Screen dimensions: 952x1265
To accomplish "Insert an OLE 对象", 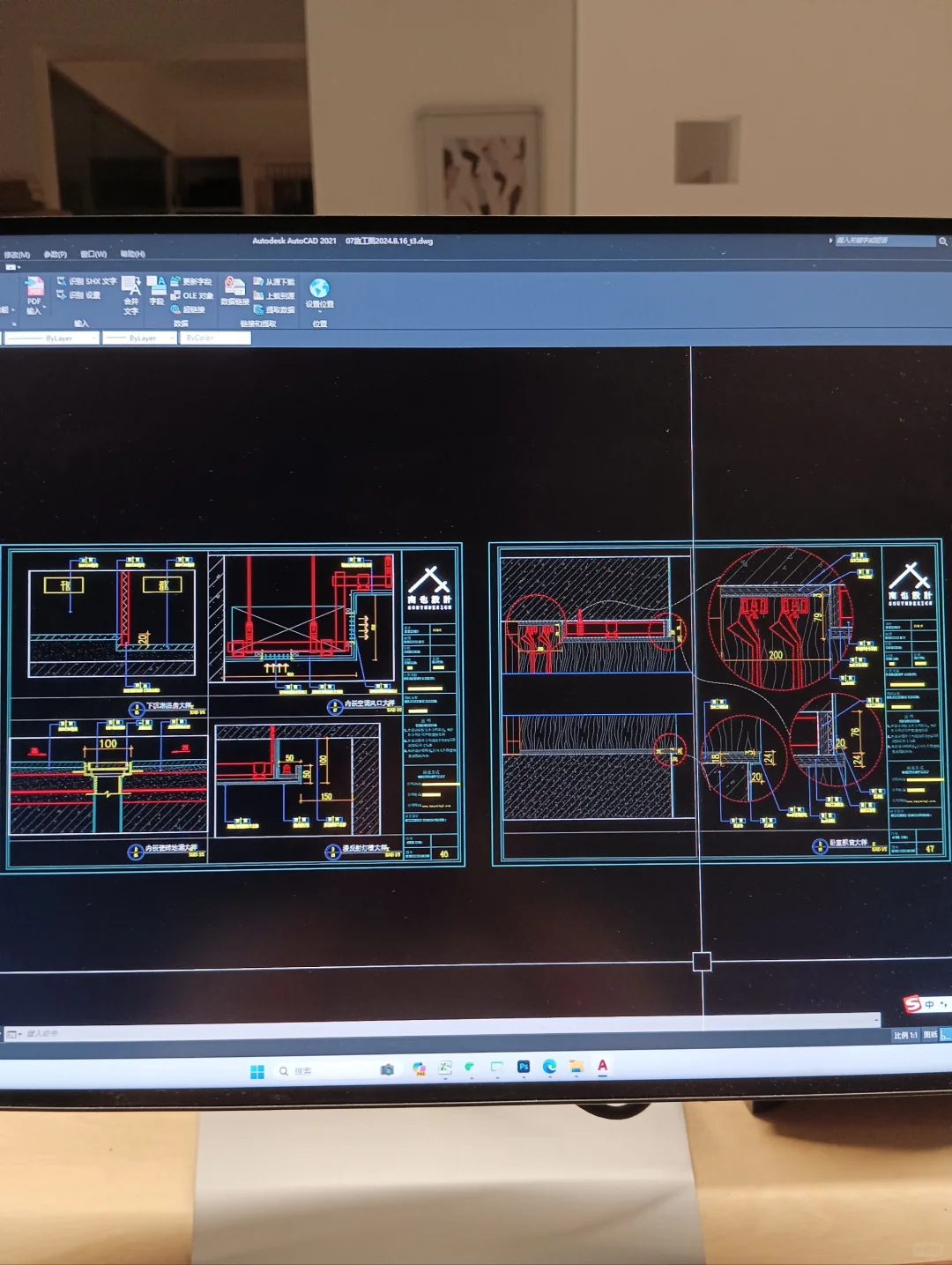I will tap(191, 295).
